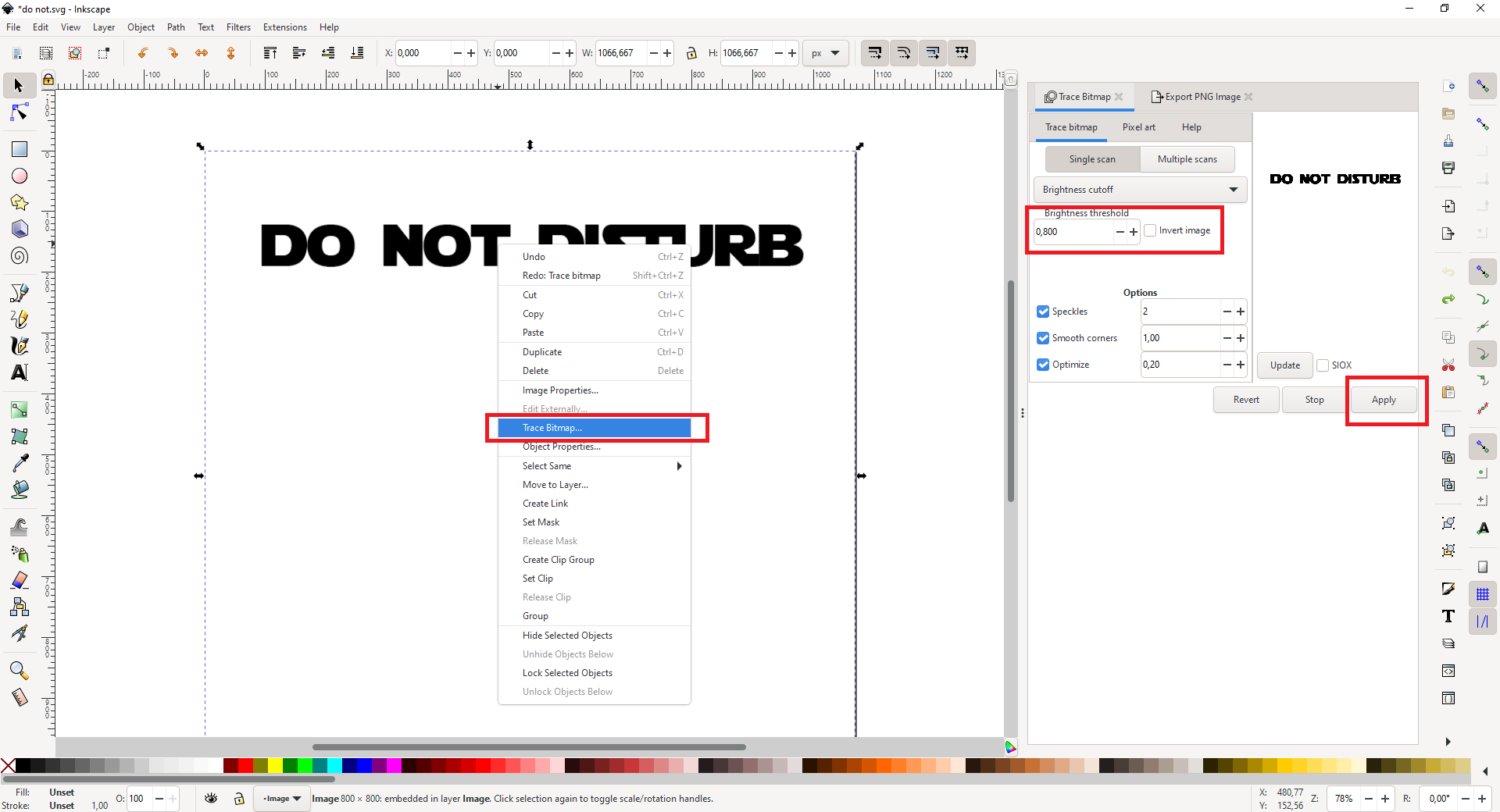Click the Brightness threshold value field

coord(1073,232)
